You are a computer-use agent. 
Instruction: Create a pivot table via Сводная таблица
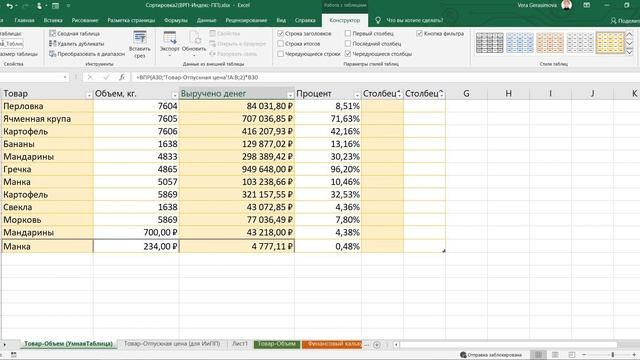pos(74,33)
